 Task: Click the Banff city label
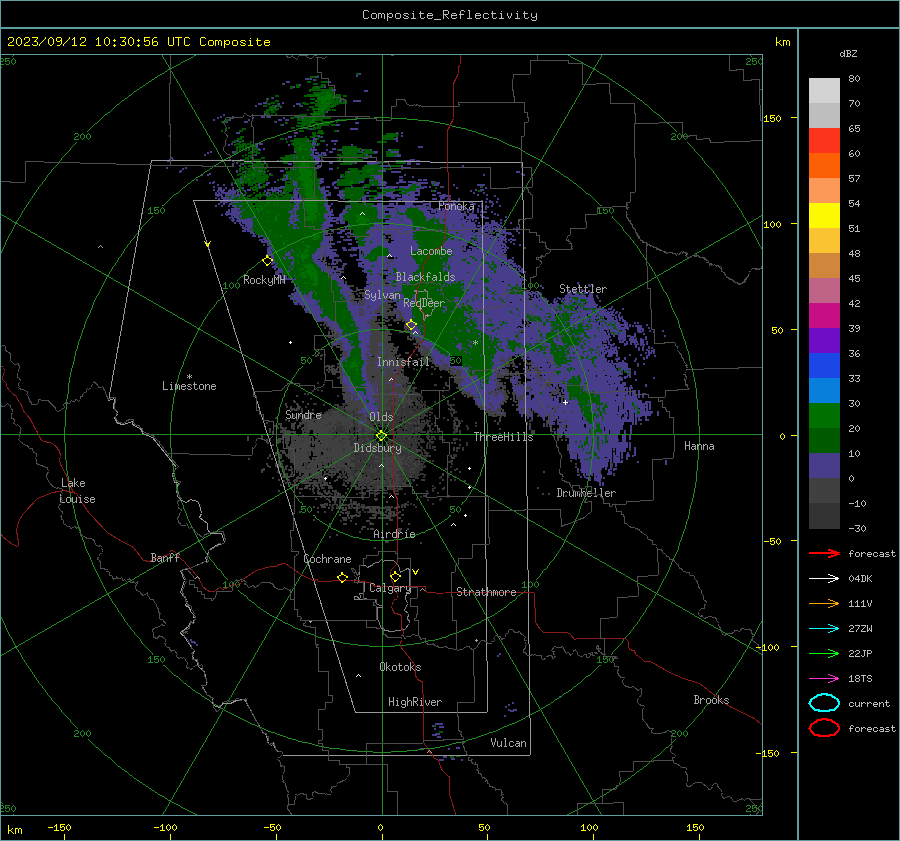165,557
